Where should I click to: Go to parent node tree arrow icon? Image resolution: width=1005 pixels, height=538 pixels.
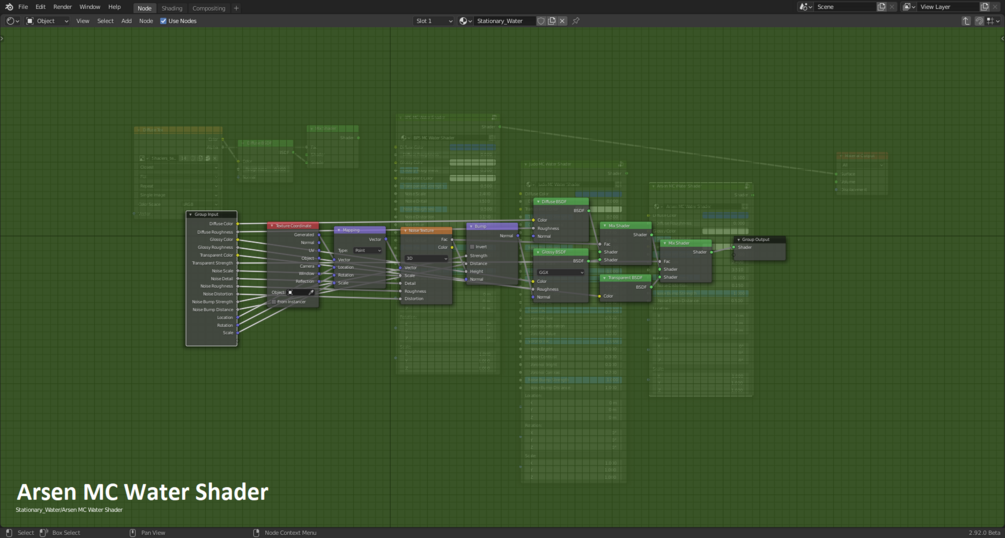[966, 21]
